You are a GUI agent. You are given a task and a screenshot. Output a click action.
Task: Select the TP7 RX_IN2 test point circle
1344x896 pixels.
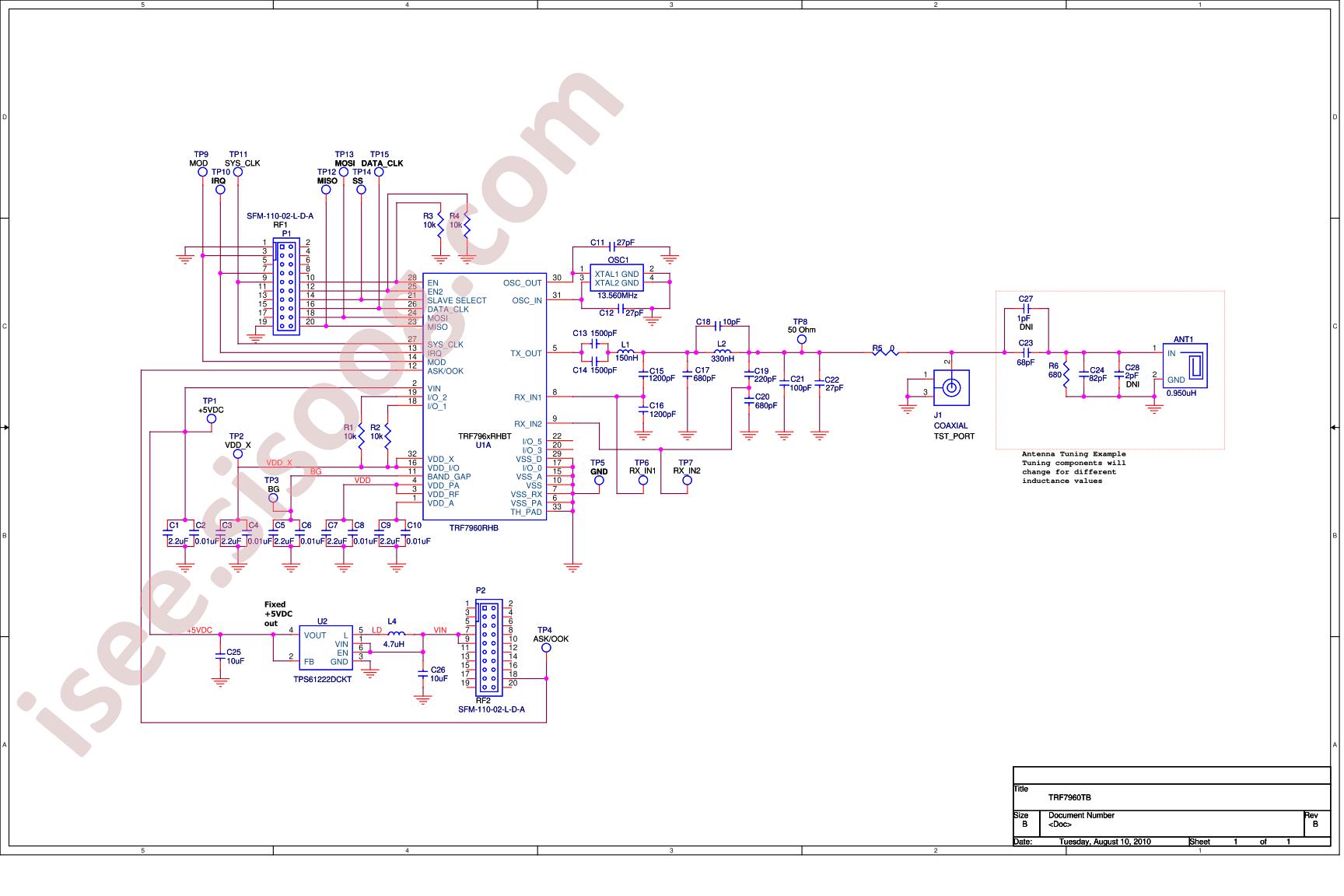point(687,481)
